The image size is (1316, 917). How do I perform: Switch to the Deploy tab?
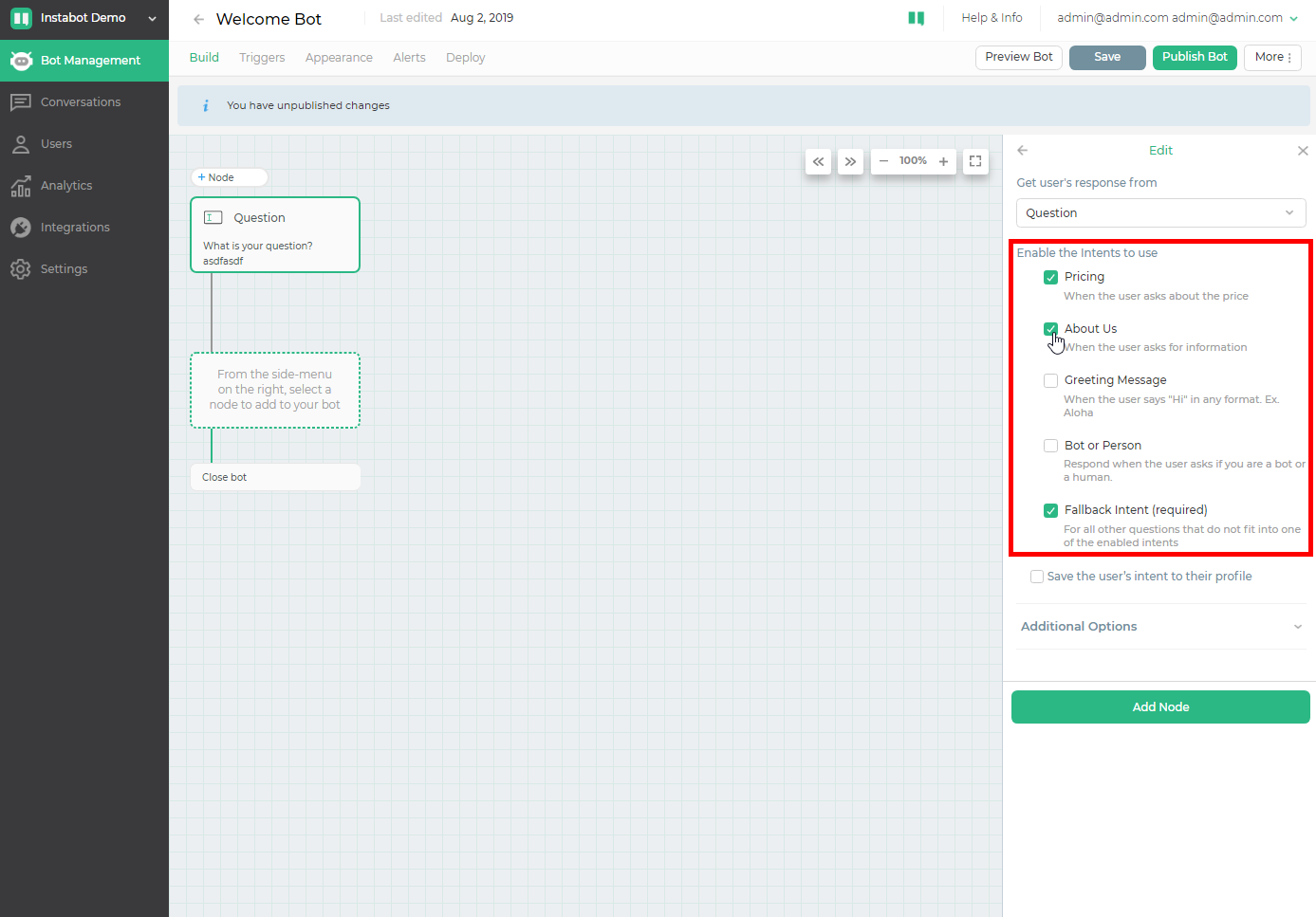(x=465, y=58)
